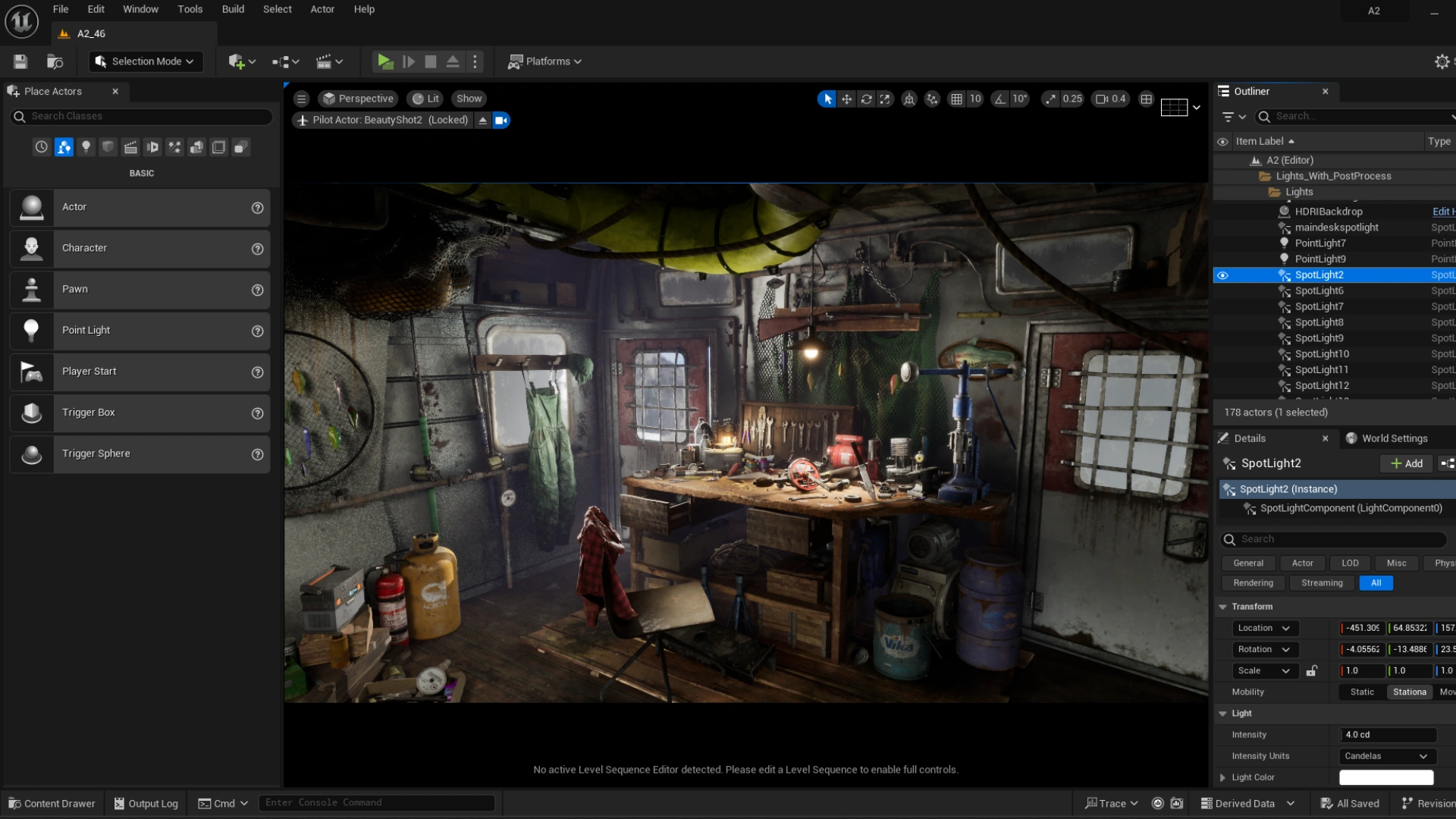Click the Add button in the Details panel
The height and width of the screenshot is (819, 1456).
point(1405,463)
